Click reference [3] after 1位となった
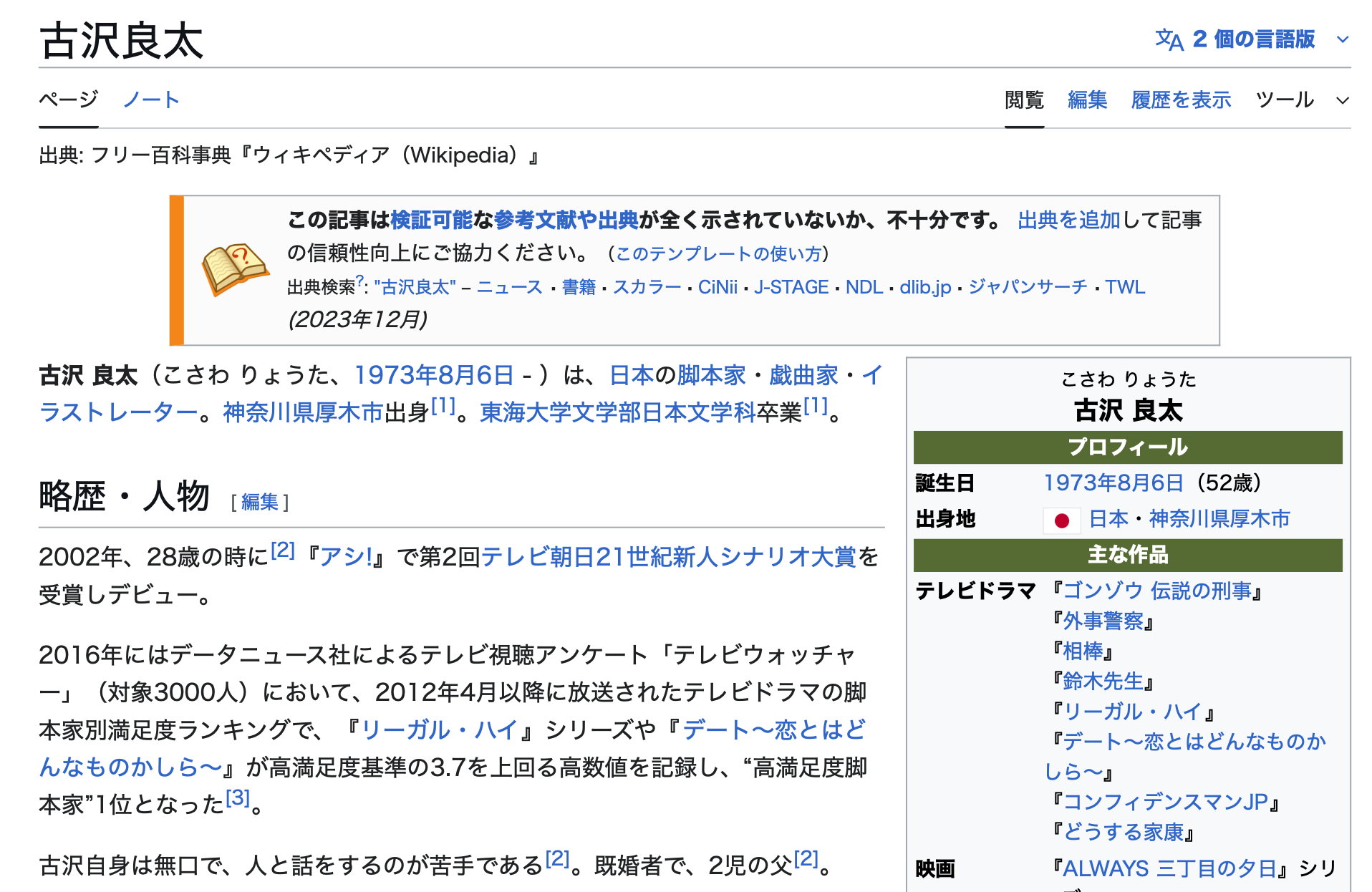Viewport: 1372px width, 892px height. (238, 798)
